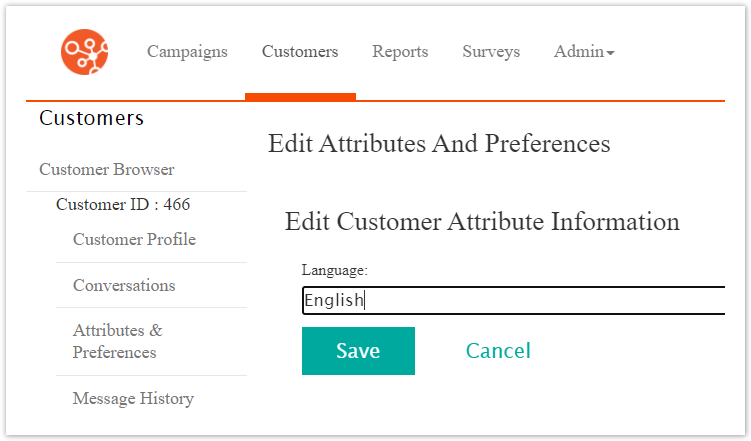
Task: Open Customer Browser in the sidebar
Action: click(x=107, y=169)
